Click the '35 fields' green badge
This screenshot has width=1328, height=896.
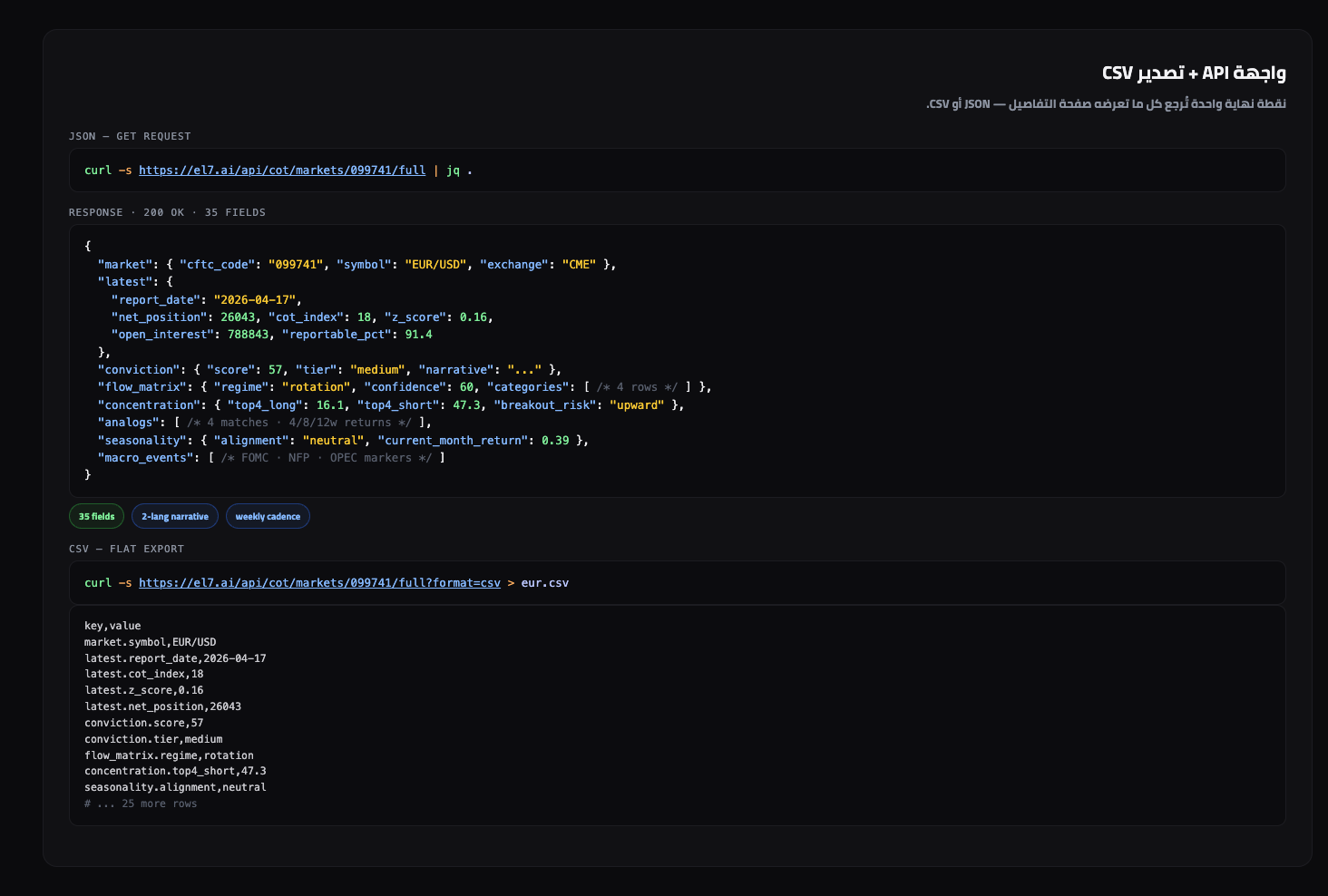point(96,516)
